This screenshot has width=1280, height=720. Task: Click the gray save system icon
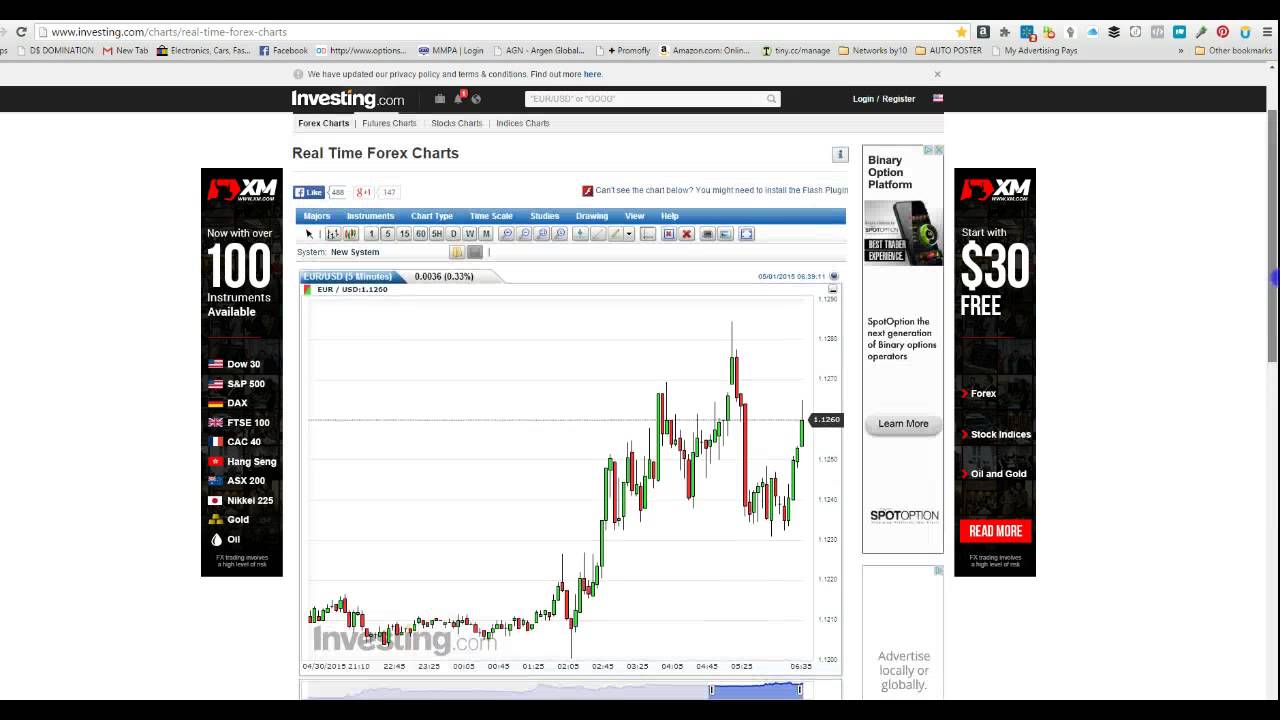point(475,252)
